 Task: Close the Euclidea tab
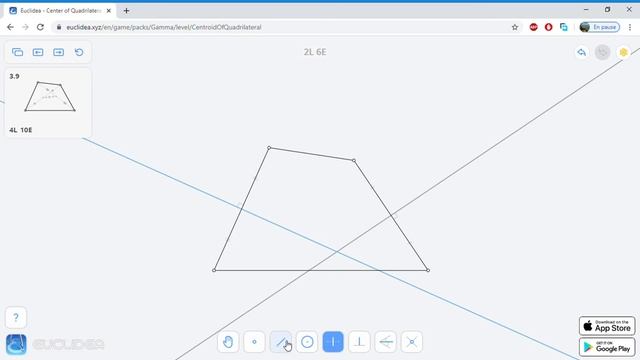109,11
